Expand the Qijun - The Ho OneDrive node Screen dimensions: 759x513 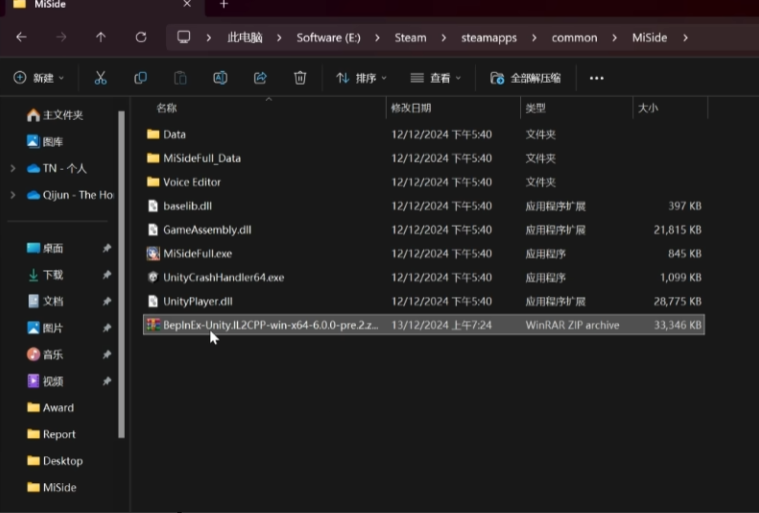tap(13, 195)
